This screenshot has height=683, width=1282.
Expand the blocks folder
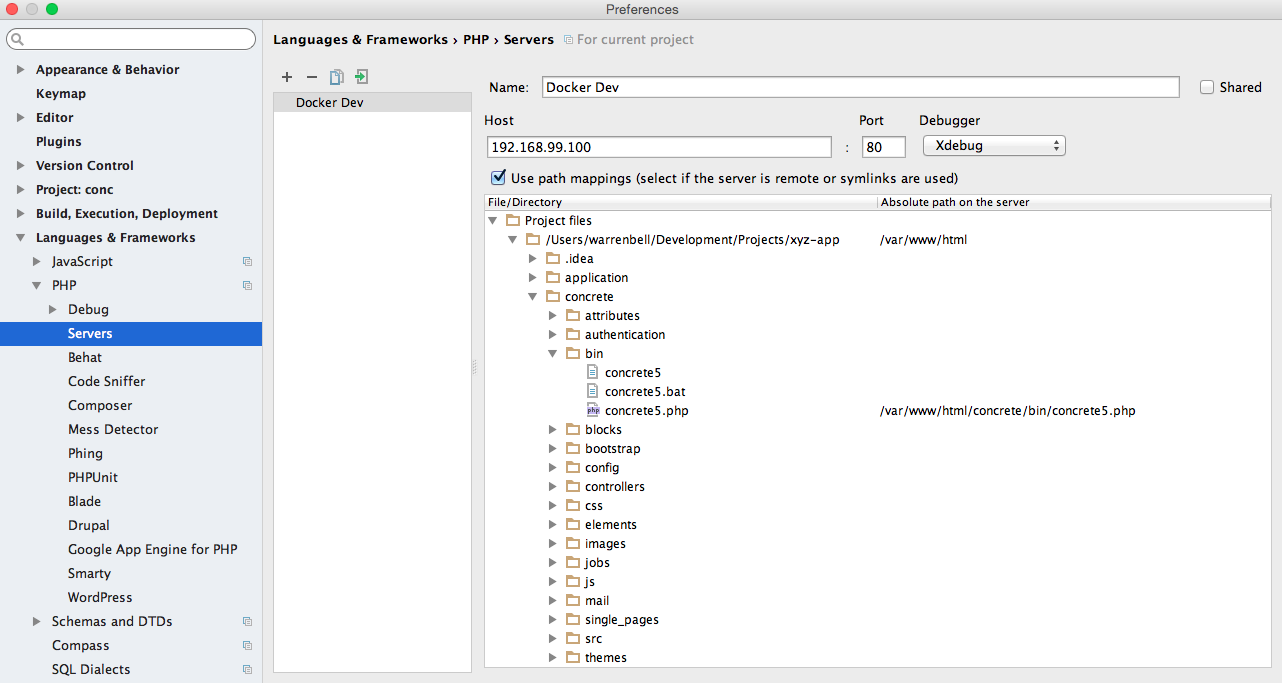553,430
